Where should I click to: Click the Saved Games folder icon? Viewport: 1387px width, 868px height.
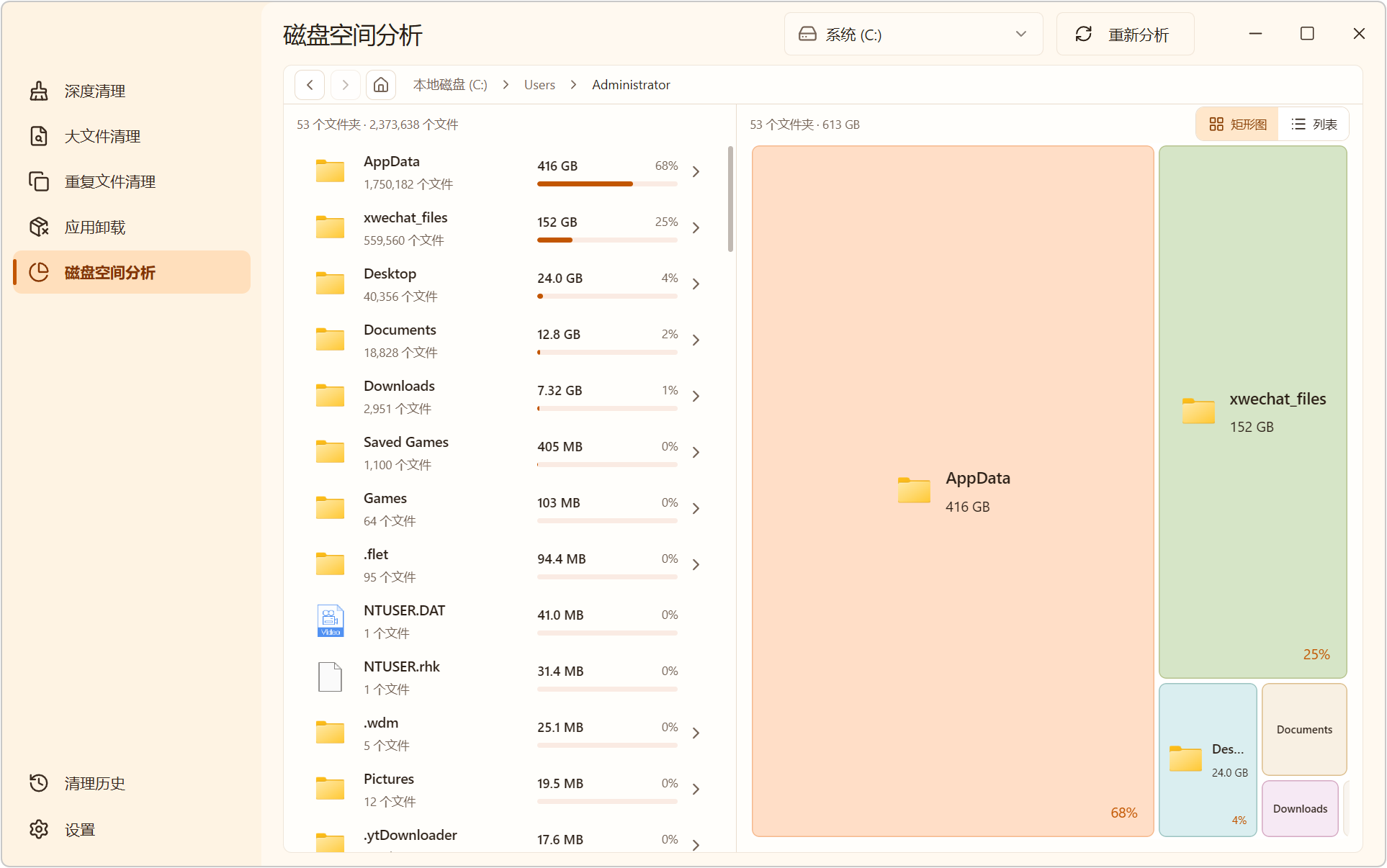(x=330, y=452)
